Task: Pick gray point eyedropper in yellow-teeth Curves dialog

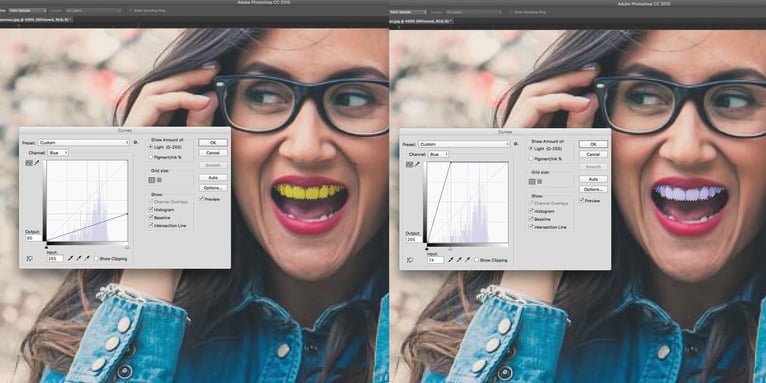Action: (x=79, y=258)
